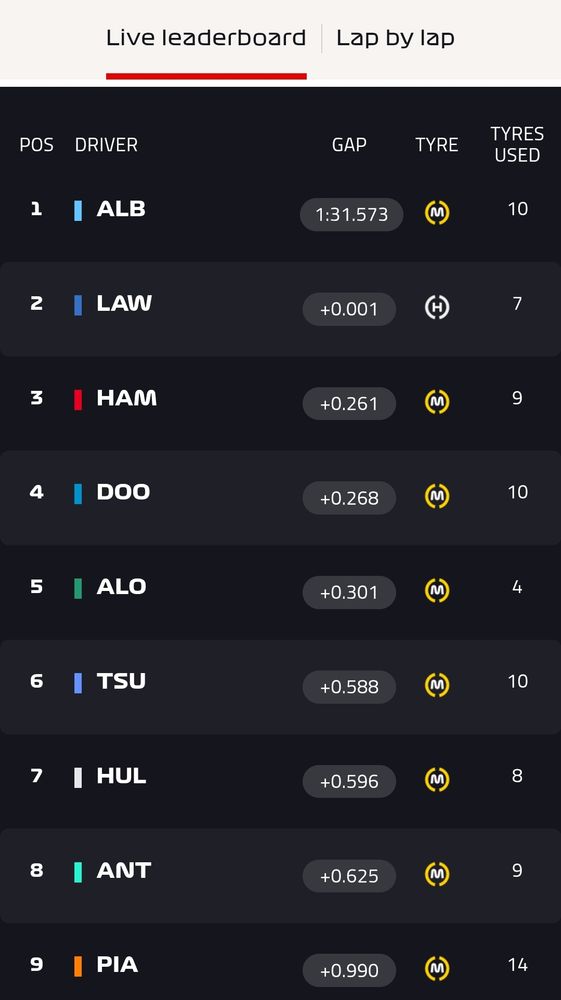Click PIA's medium tyre icon
The width and height of the screenshot is (561, 1000).
437,968
